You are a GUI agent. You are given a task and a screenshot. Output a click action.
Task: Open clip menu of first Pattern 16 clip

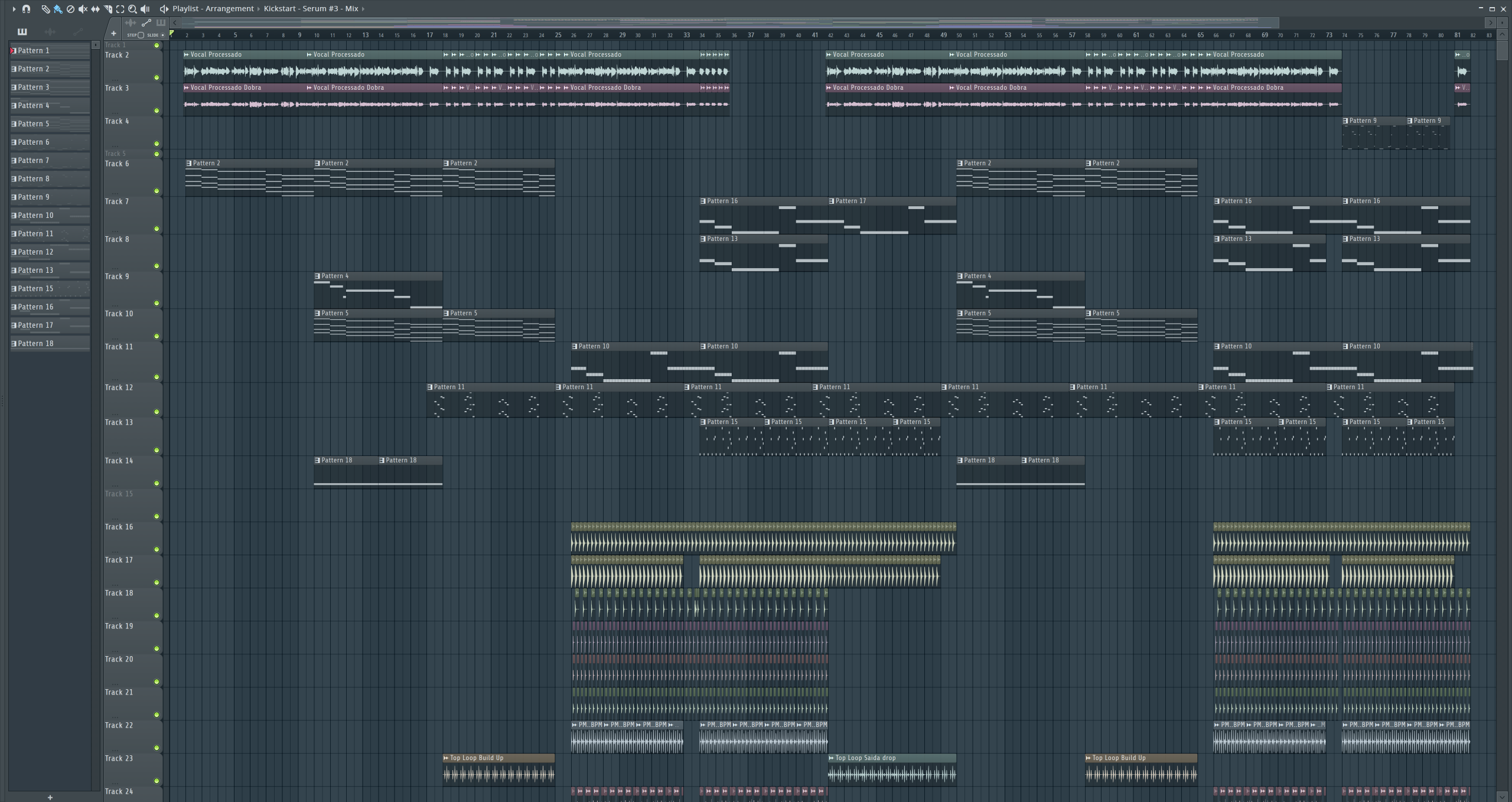click(x=703, y=201)
